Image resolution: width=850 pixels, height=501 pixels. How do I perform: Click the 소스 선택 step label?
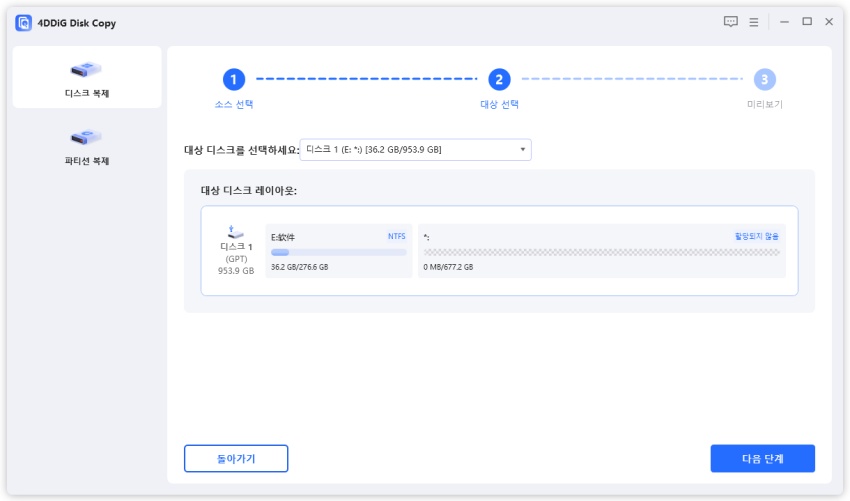(234, 104)
